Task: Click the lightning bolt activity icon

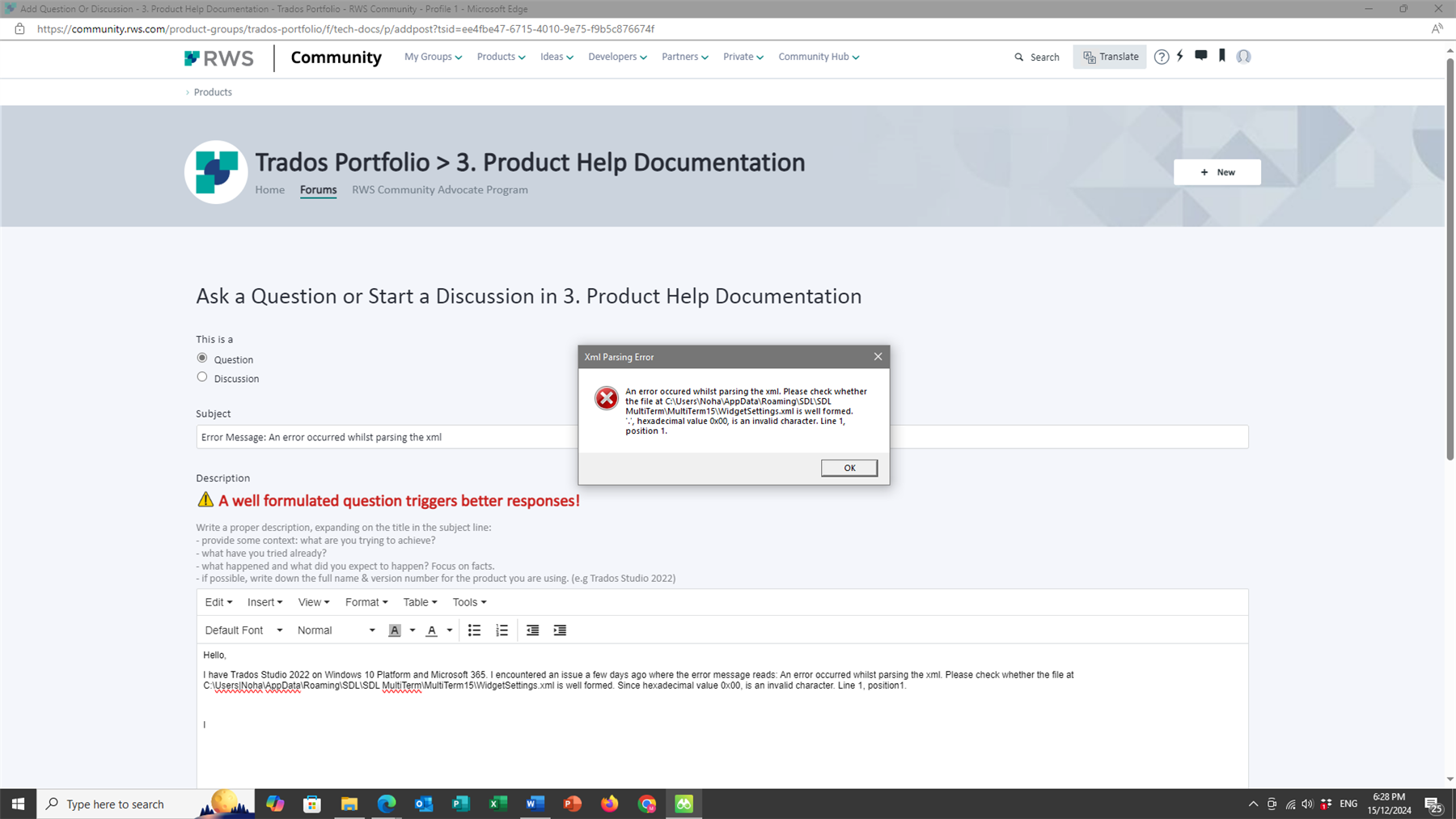Action: 1180,56
